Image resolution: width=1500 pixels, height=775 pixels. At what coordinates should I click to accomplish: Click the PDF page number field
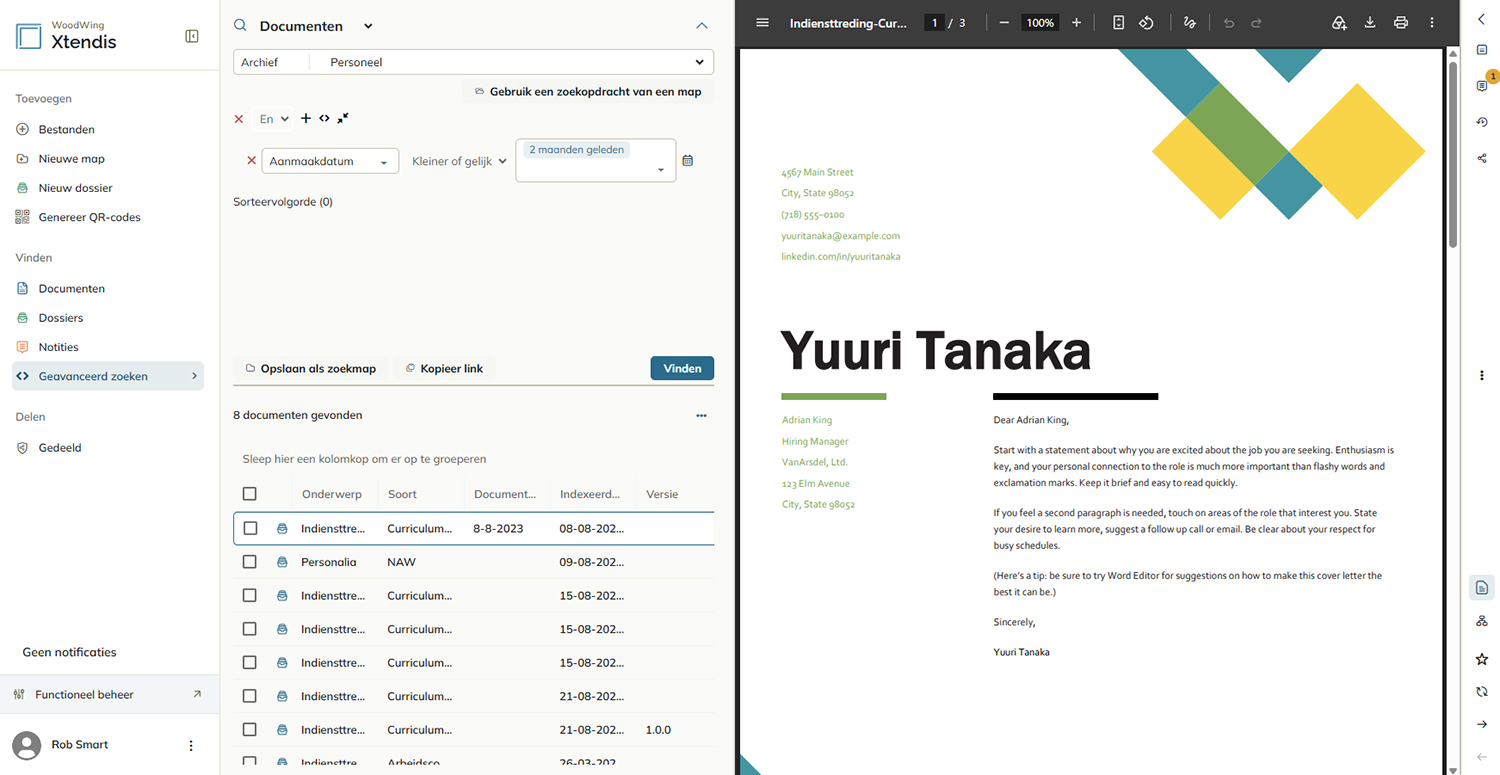pos(935,22)
